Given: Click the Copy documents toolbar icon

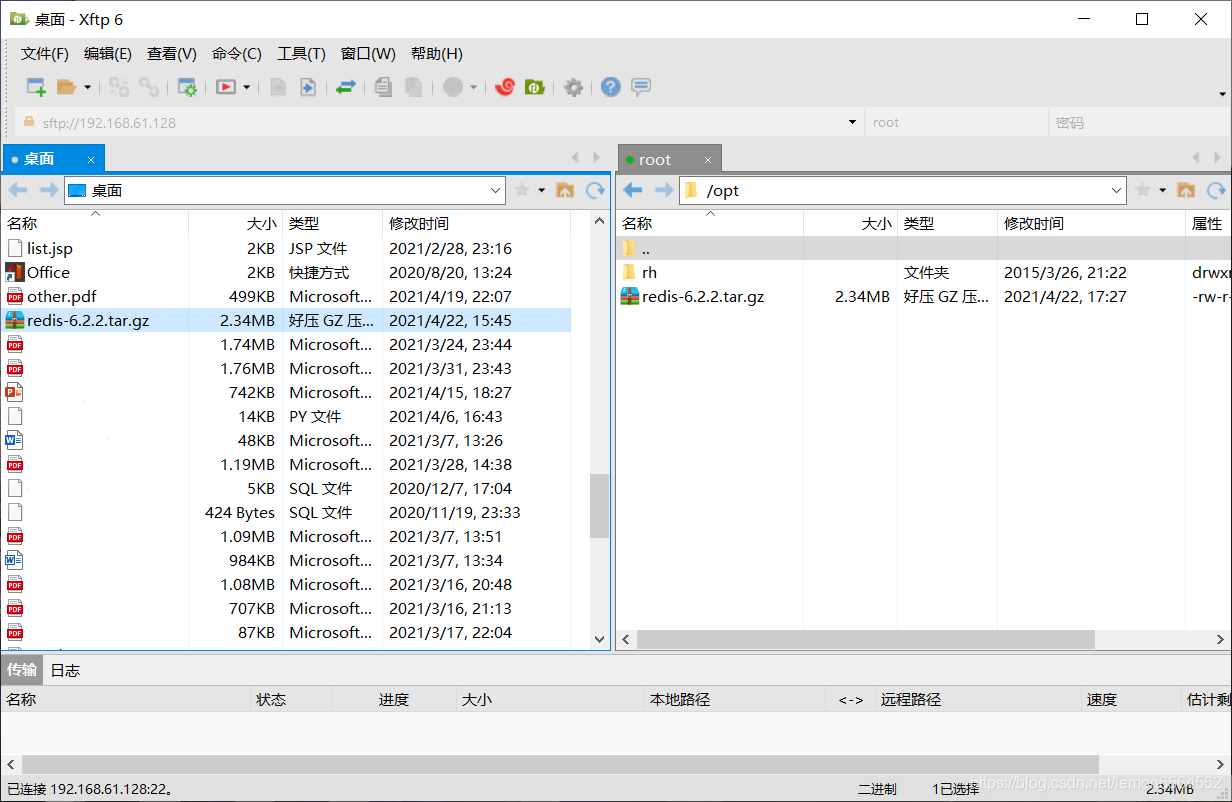Looking at the screenshot, I should [x=383, y=87].
